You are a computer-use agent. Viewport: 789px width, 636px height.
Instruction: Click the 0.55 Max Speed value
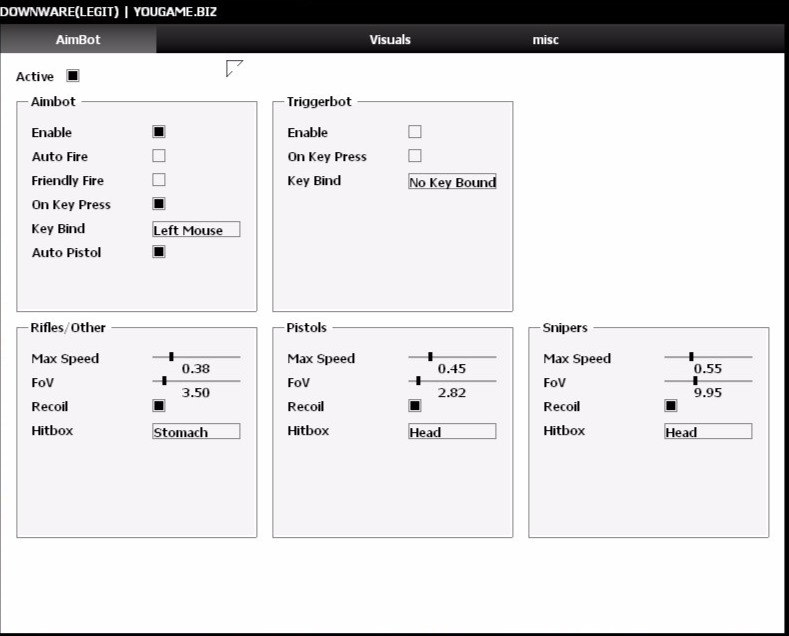[708, 369]
